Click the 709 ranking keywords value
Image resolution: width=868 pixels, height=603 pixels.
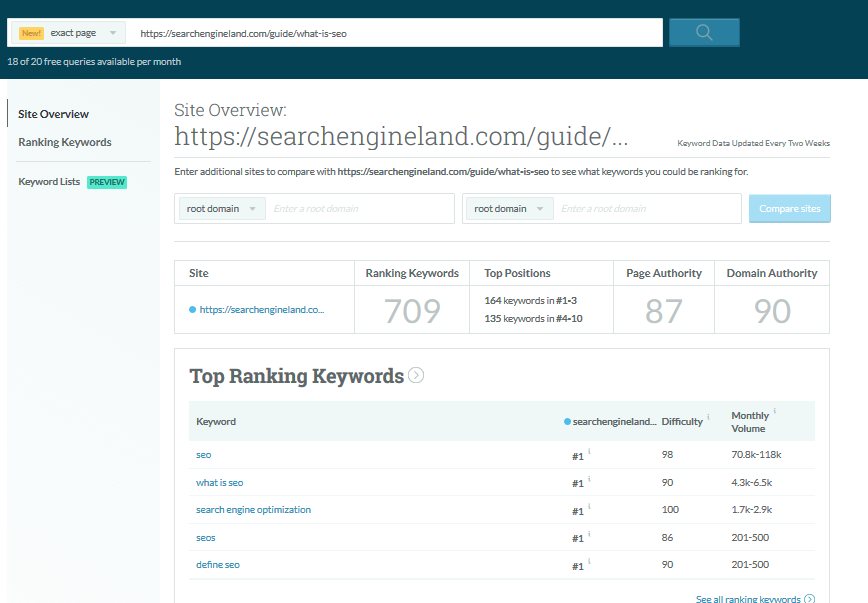click(412, 311)
